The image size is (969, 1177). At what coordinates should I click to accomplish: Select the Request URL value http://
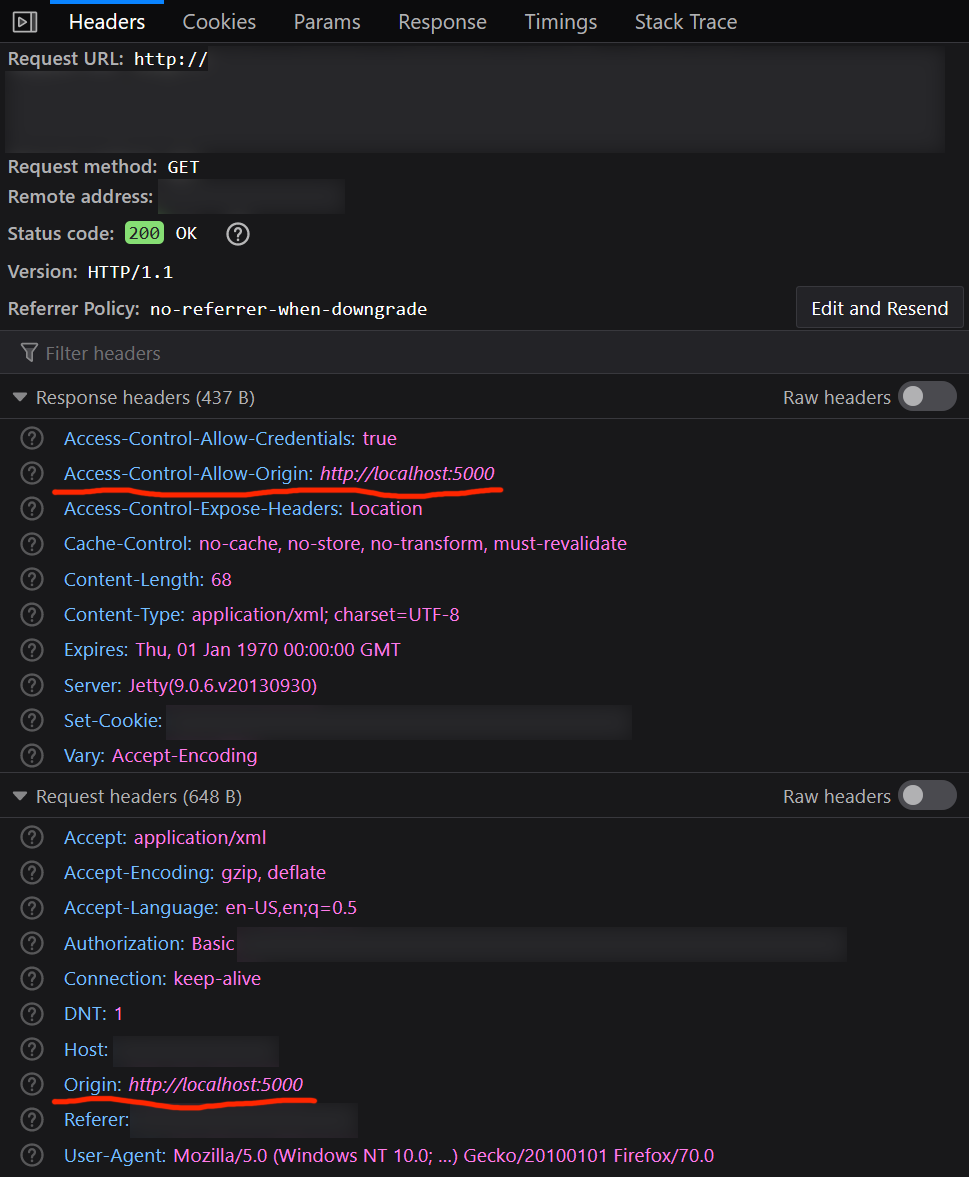point(170,59)
